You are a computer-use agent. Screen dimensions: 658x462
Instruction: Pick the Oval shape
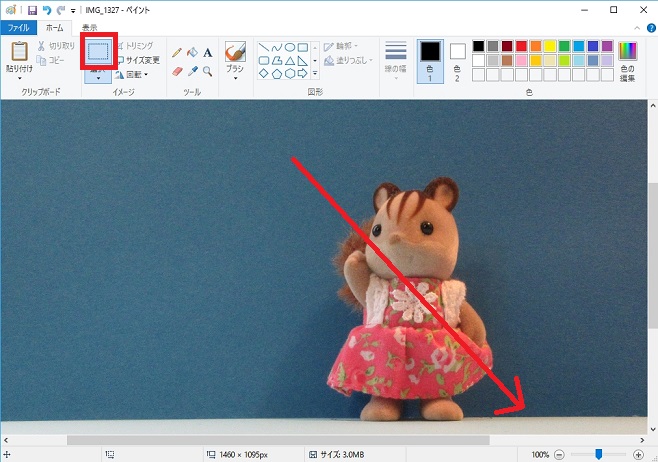point(290,47)
